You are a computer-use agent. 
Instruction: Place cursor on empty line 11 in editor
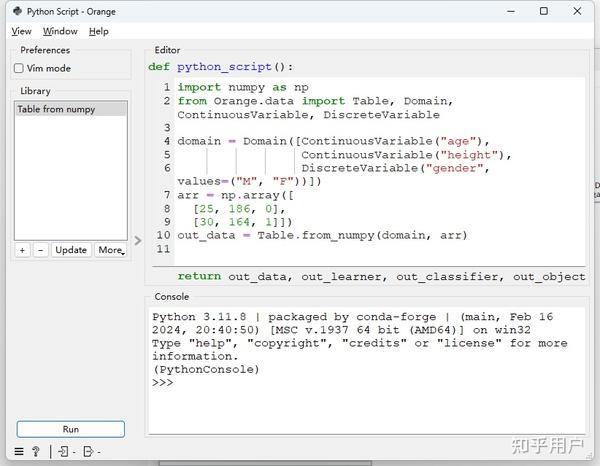point(379,249)
